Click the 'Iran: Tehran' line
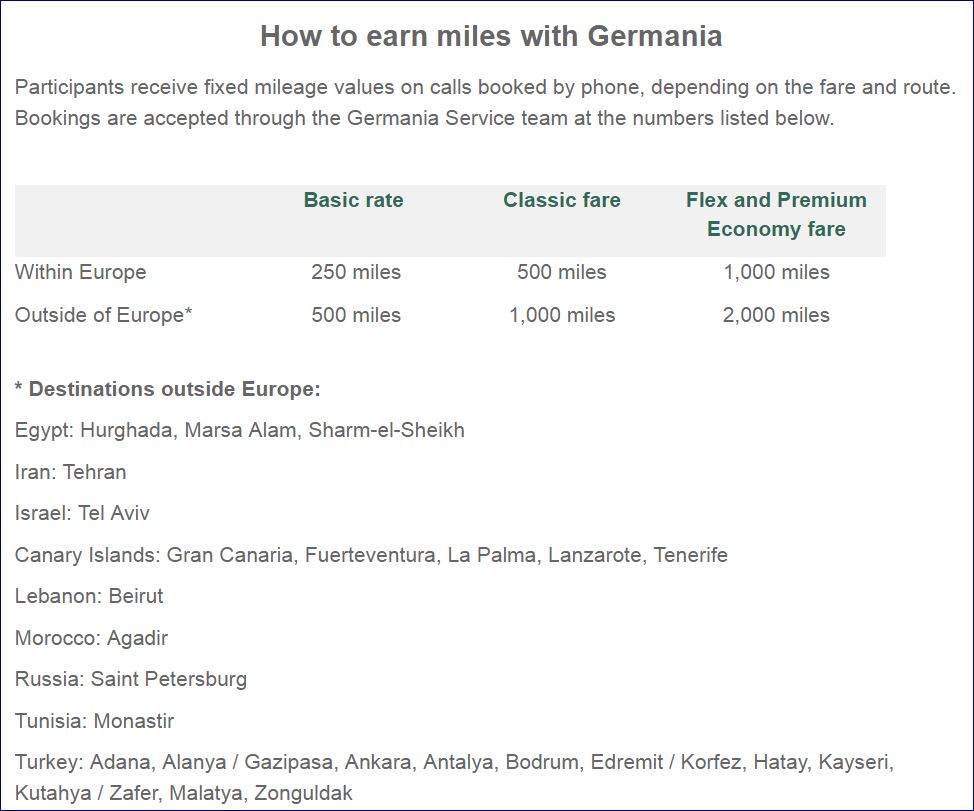Image resolution: width=974 pixels, height=811 pixels. [x=70, y=472]
